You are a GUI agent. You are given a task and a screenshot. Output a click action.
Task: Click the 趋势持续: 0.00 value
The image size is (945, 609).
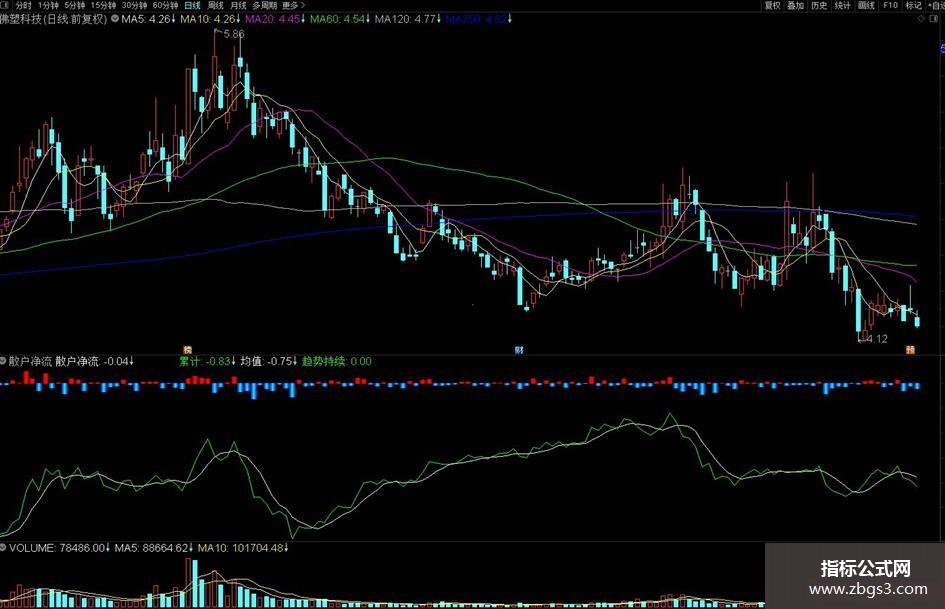[x=337, y=361]
